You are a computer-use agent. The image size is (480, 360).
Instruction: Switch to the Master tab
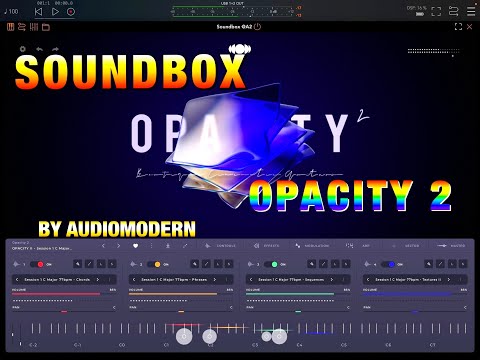pos(451,246)
